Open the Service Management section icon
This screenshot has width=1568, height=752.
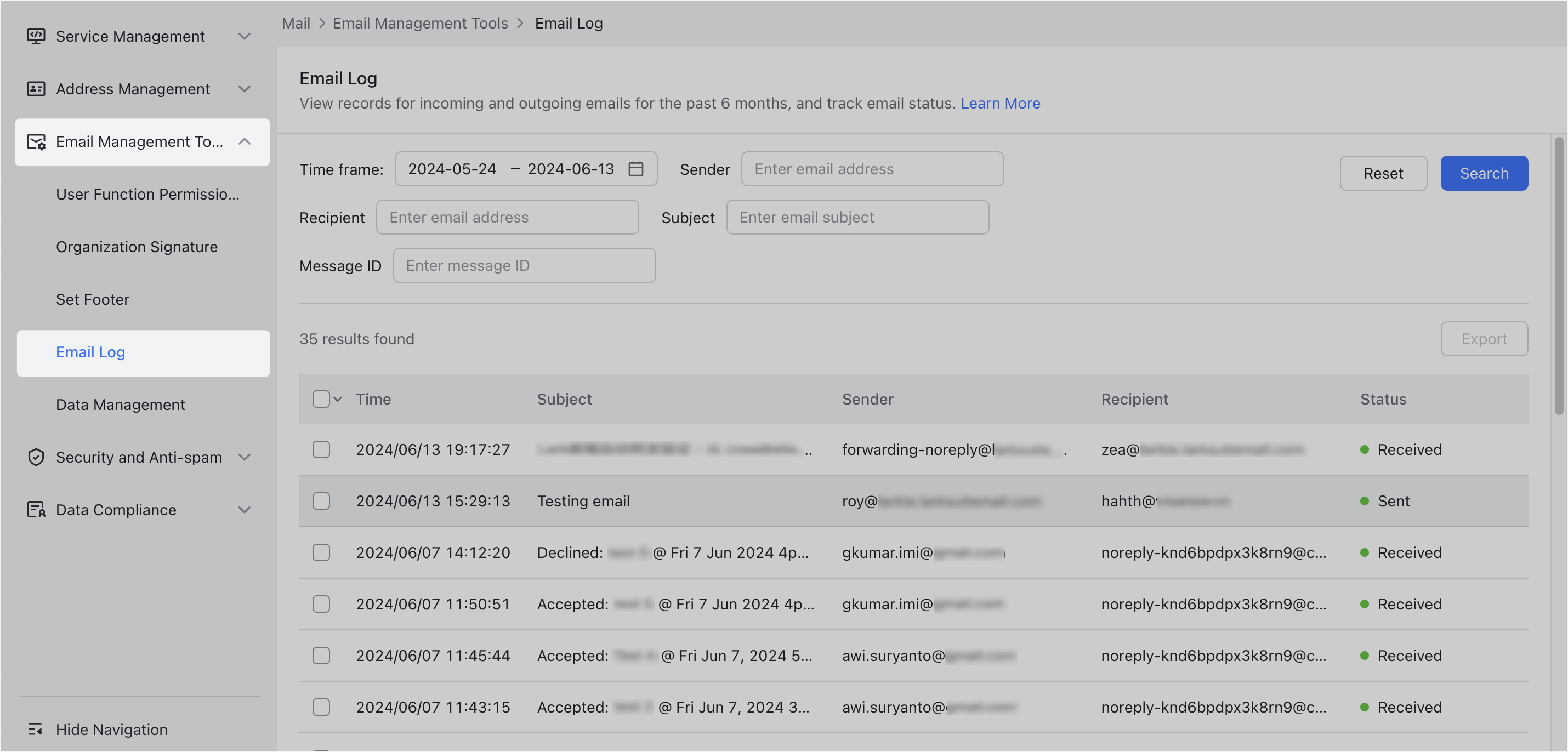click(36, 36)
